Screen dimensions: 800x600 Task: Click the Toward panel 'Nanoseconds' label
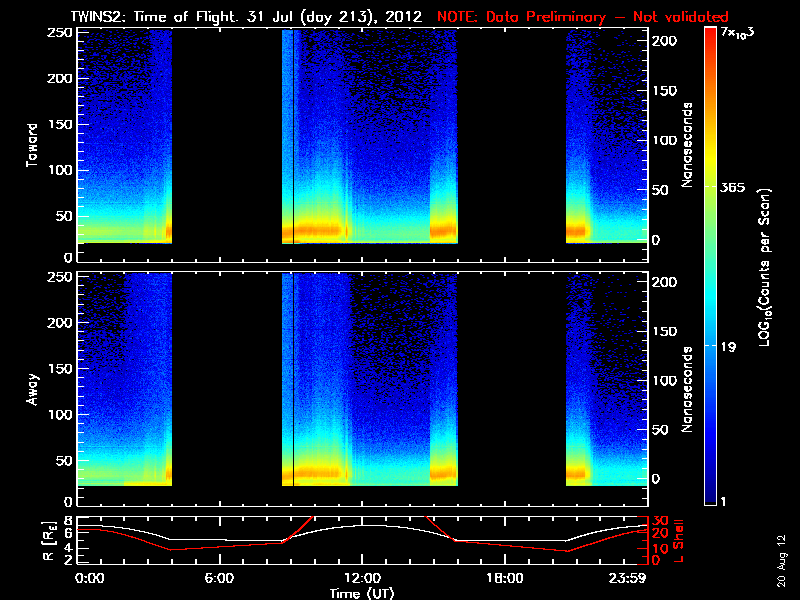tap(687, 145)
